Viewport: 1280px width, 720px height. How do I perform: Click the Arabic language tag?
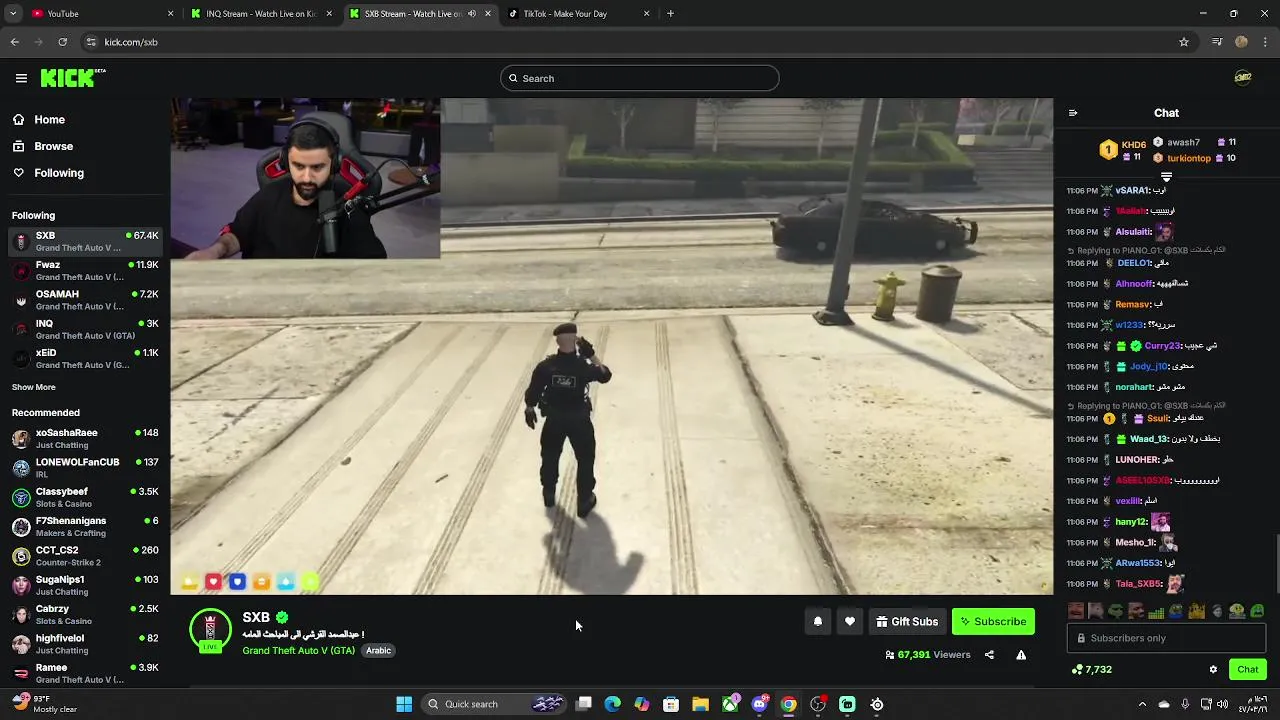pos(378,650)
